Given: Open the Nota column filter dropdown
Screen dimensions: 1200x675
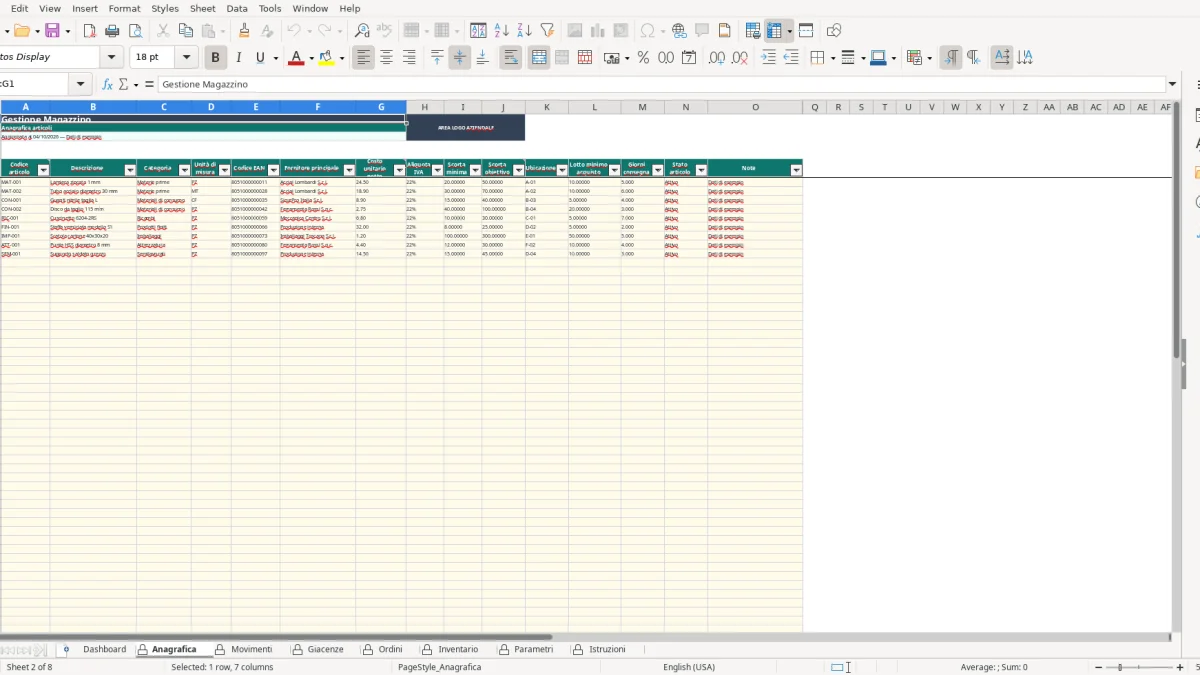Looking at the screenshot, I should (x=796, y=171).
